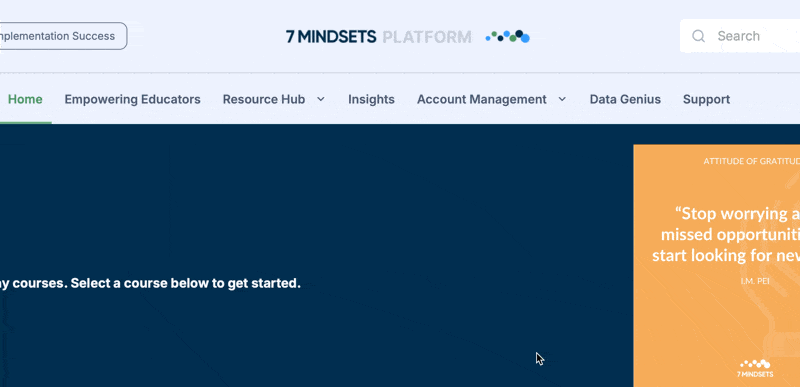Viewport: 800px width, 387px height.
Task: Navigate to Data Genius
Action: tap(625, 99)
